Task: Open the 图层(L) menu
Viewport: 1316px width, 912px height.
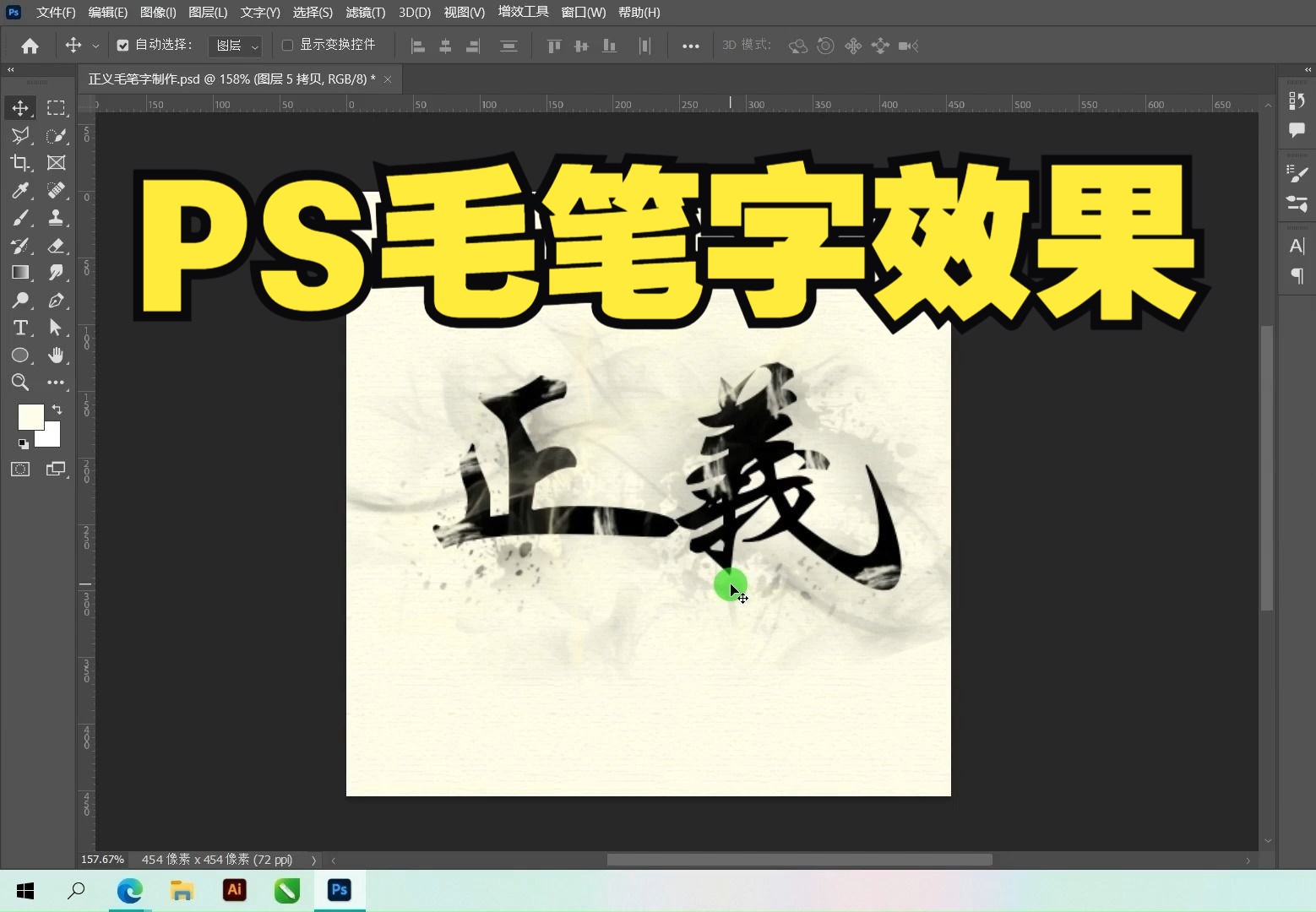Action: click(x=208, y=13)
